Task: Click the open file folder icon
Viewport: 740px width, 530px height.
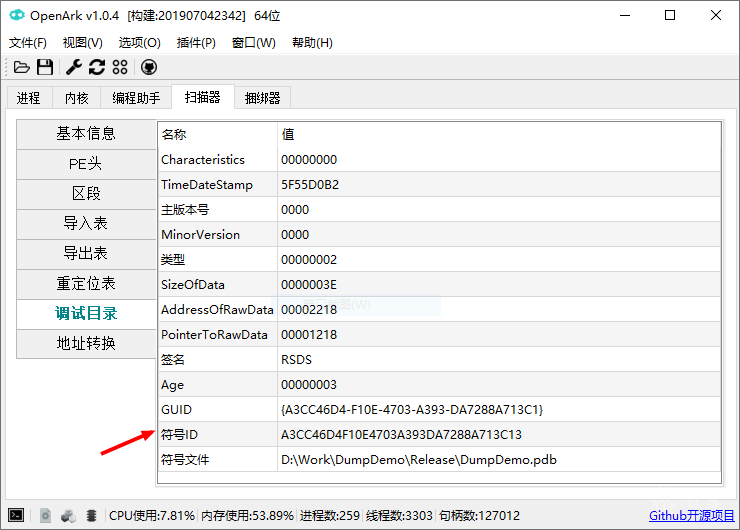Action: [x=21, y=67]
